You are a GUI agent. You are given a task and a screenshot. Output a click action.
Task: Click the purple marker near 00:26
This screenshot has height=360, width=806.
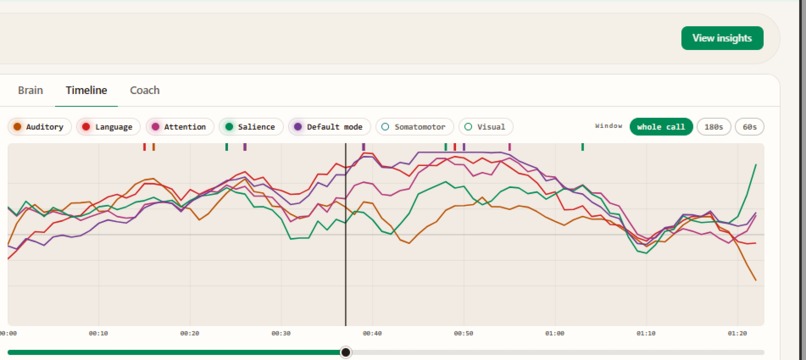coord(245,147)
